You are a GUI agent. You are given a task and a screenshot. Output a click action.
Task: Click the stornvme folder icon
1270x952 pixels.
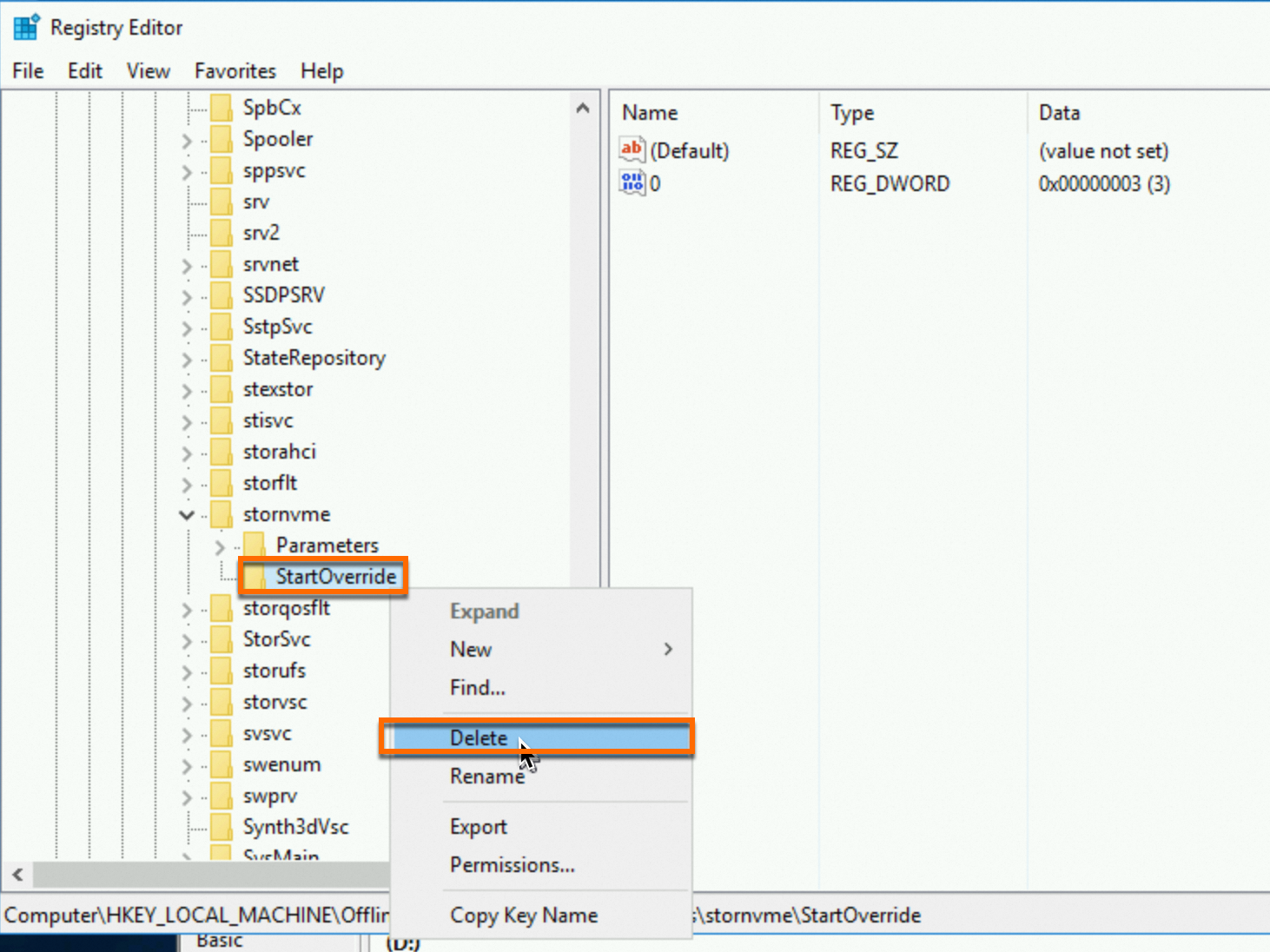click(x=222, y=514)
